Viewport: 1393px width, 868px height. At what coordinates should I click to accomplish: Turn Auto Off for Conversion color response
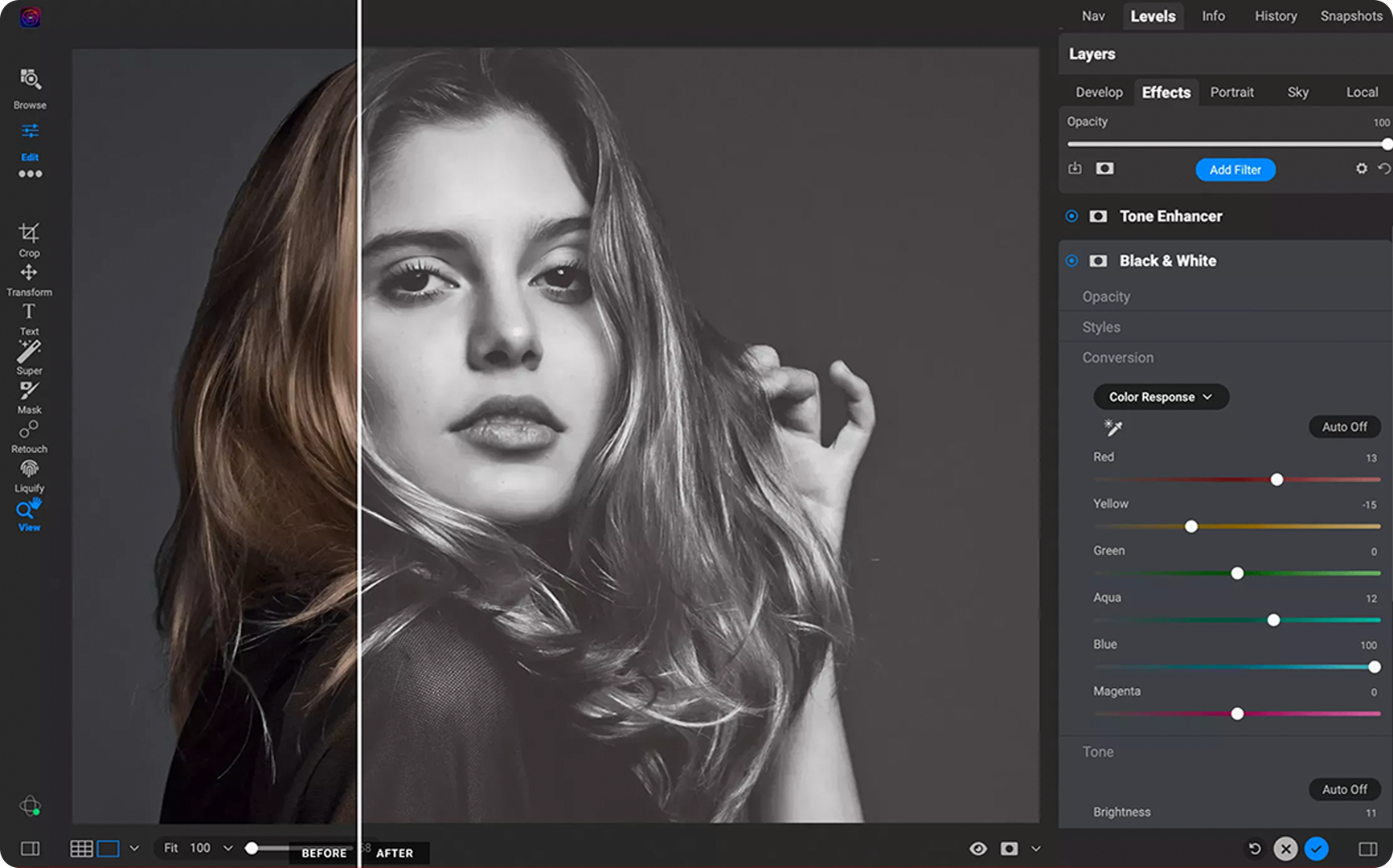[1344, 427]
